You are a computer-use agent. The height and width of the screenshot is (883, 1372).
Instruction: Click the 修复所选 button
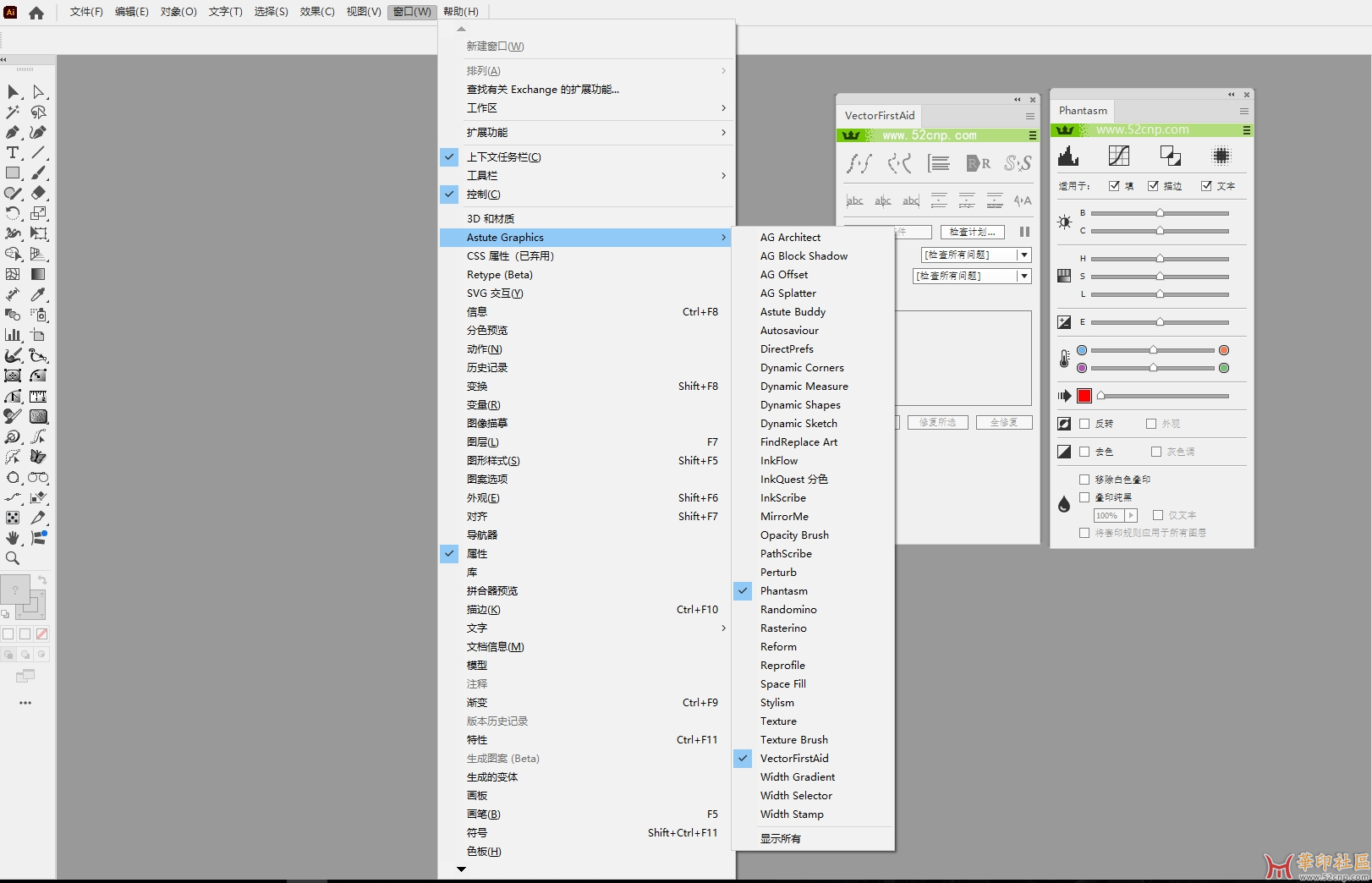[937, 422]
